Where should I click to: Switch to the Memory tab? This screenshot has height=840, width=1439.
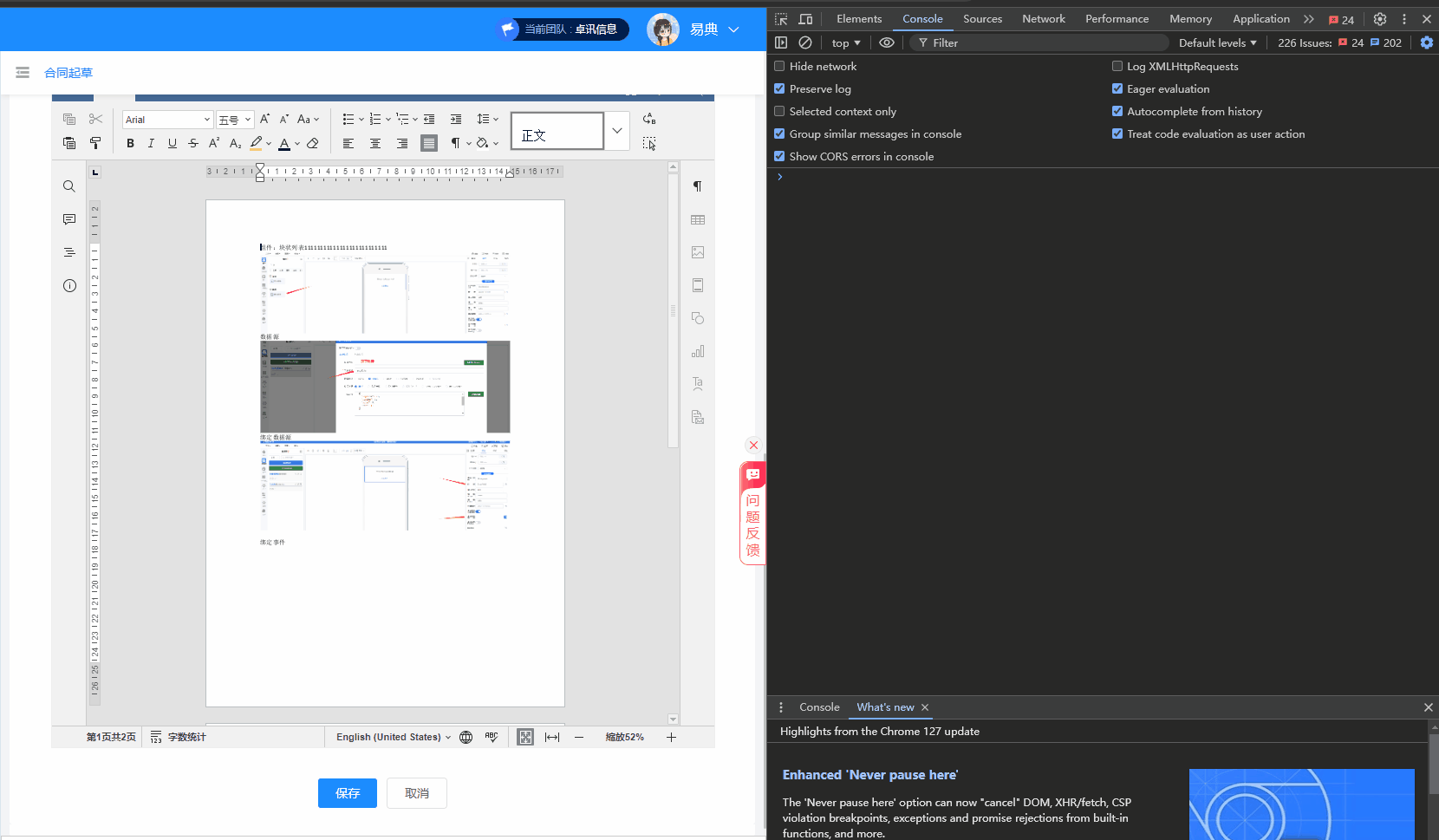1190,18
